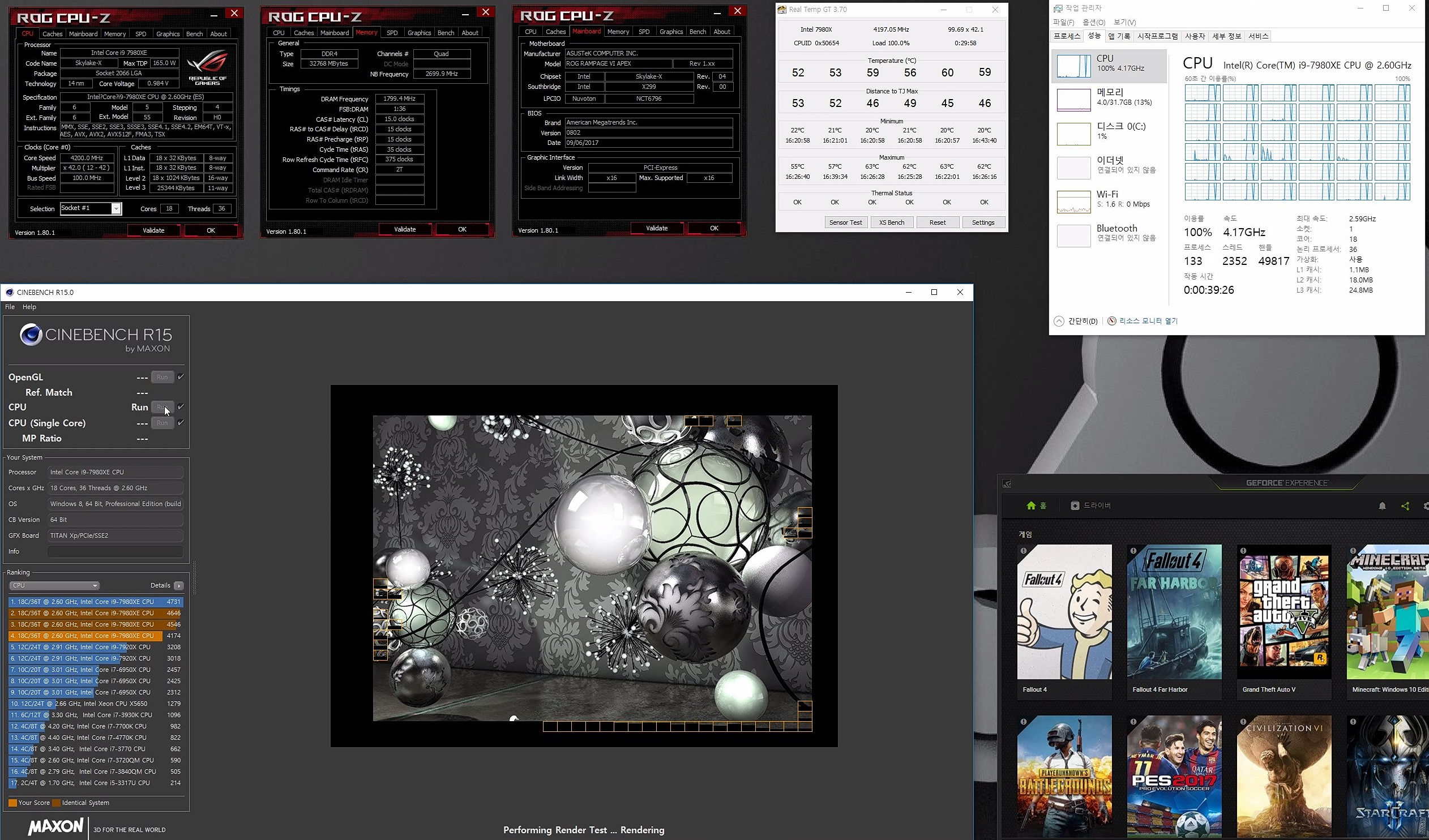The width and height of the screenshot is (1429, 840).
Task: Open Cinebench File menu
Action: point(10,307)
